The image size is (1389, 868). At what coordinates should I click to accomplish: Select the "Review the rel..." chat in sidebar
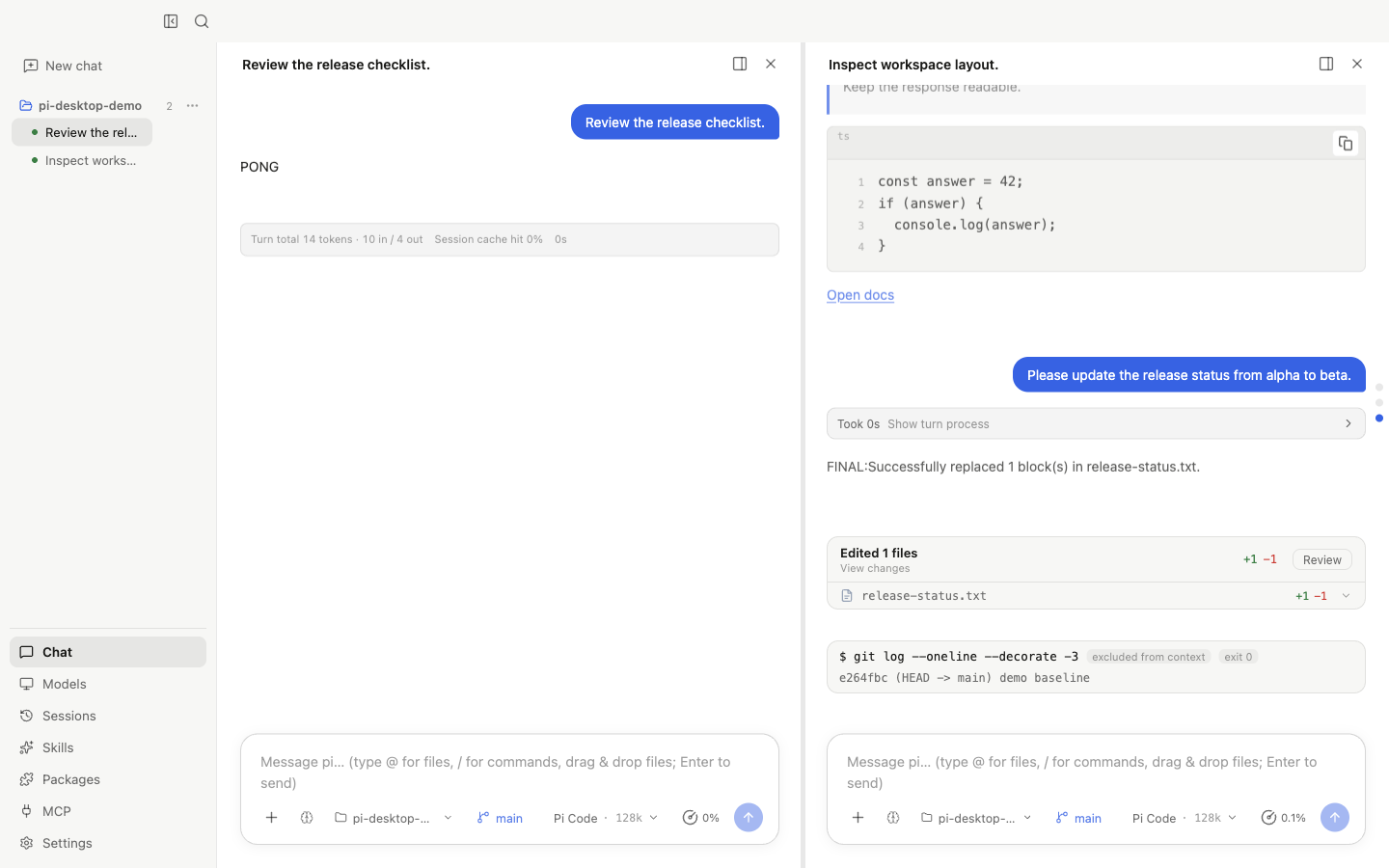[82, 132]
